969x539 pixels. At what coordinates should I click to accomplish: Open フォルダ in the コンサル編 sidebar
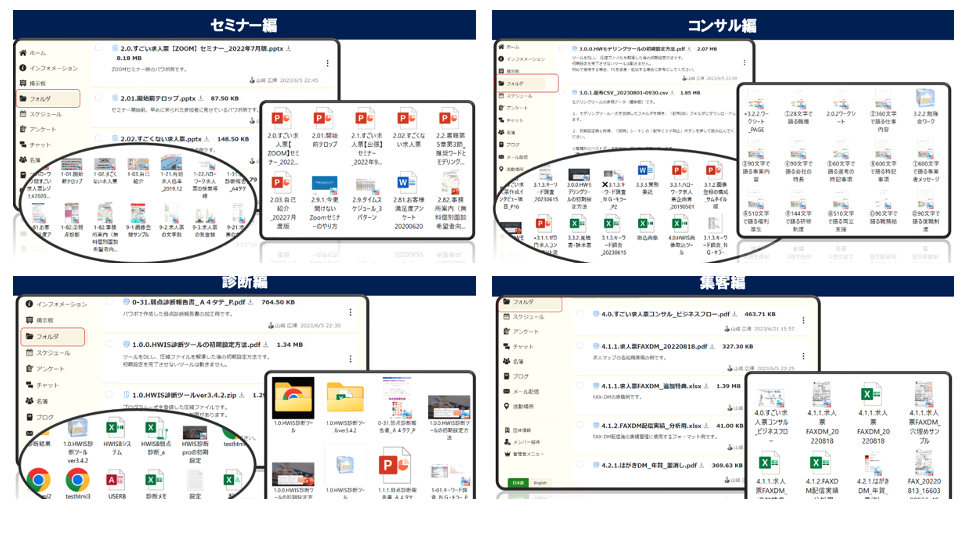[x=528, y=83]
